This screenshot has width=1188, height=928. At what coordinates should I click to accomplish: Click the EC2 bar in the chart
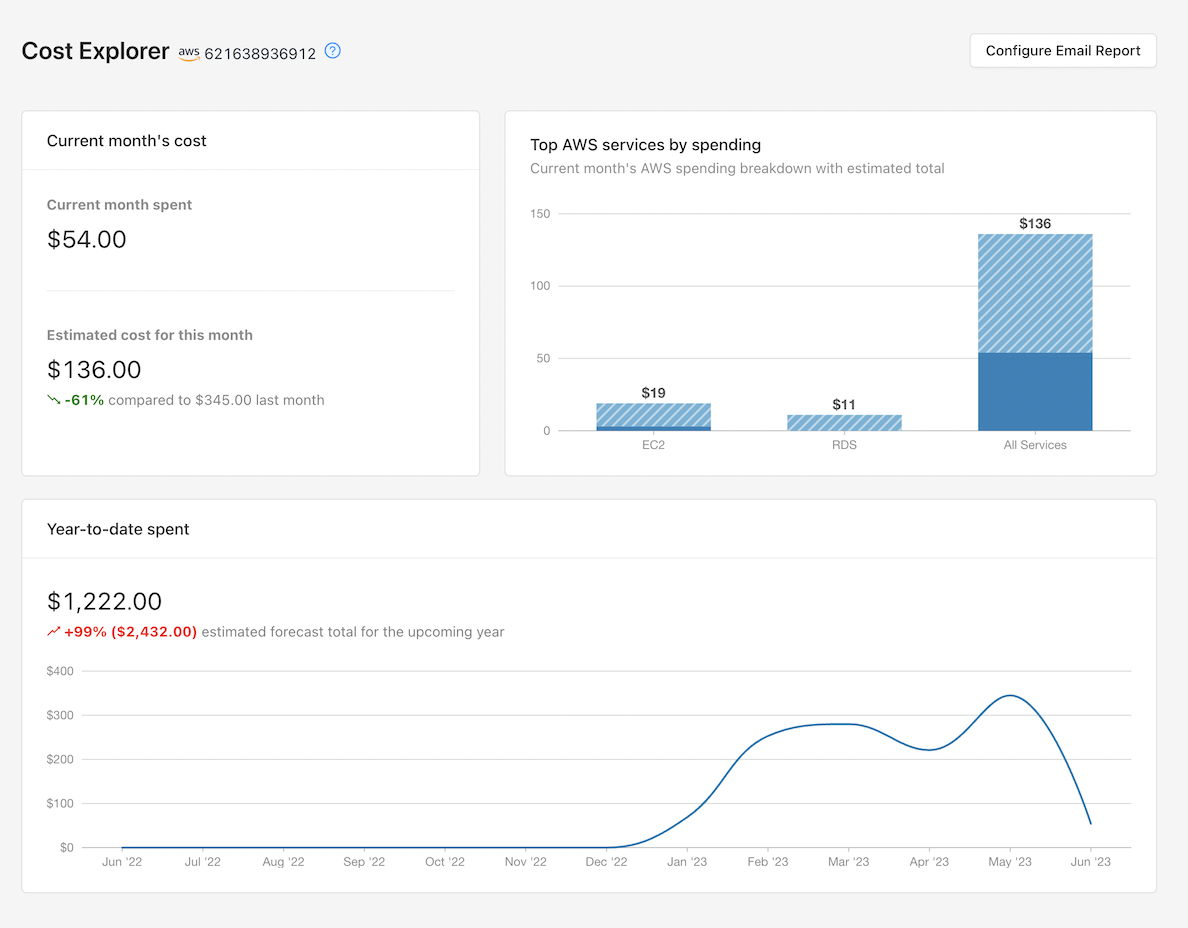click(x=653, y=417)
